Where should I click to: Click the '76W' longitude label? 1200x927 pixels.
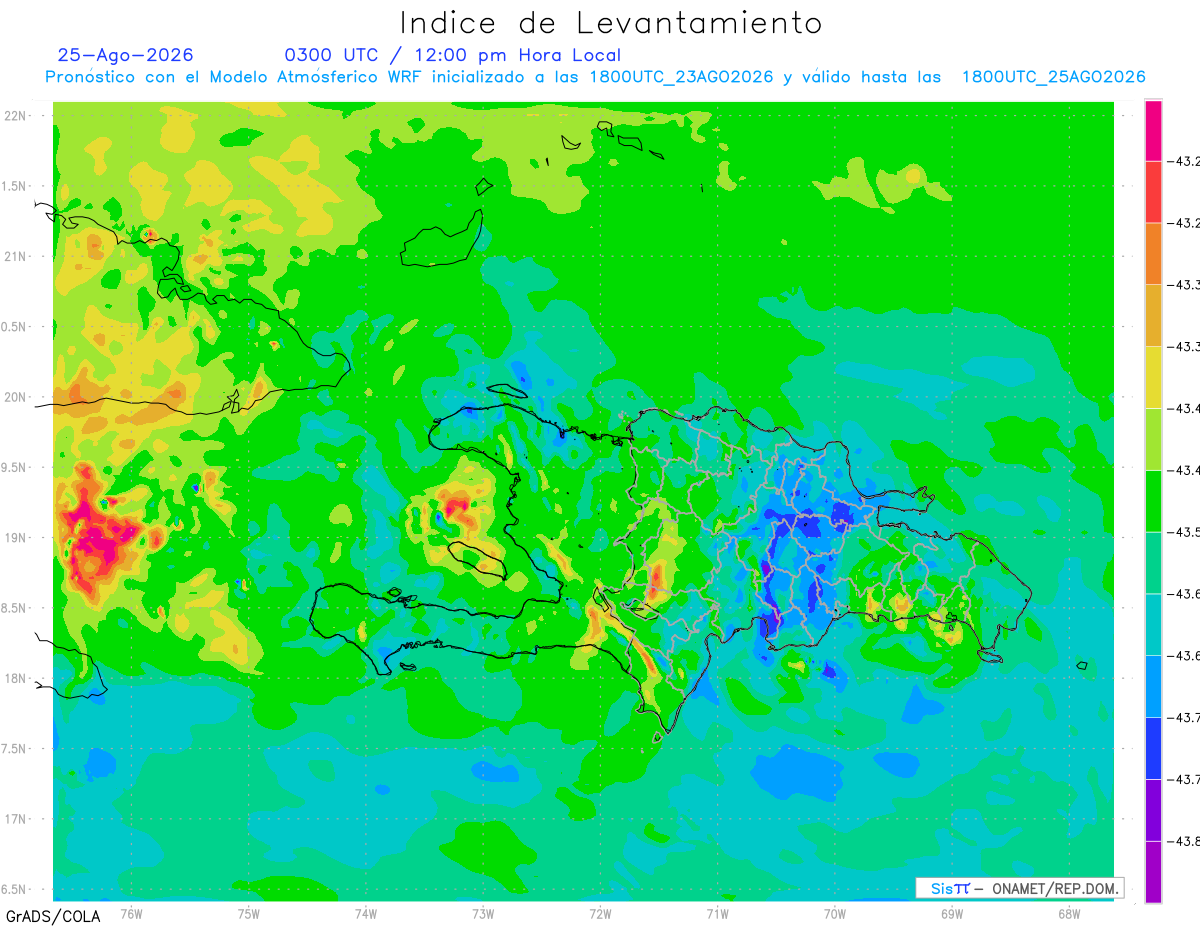tap(131, 913)
